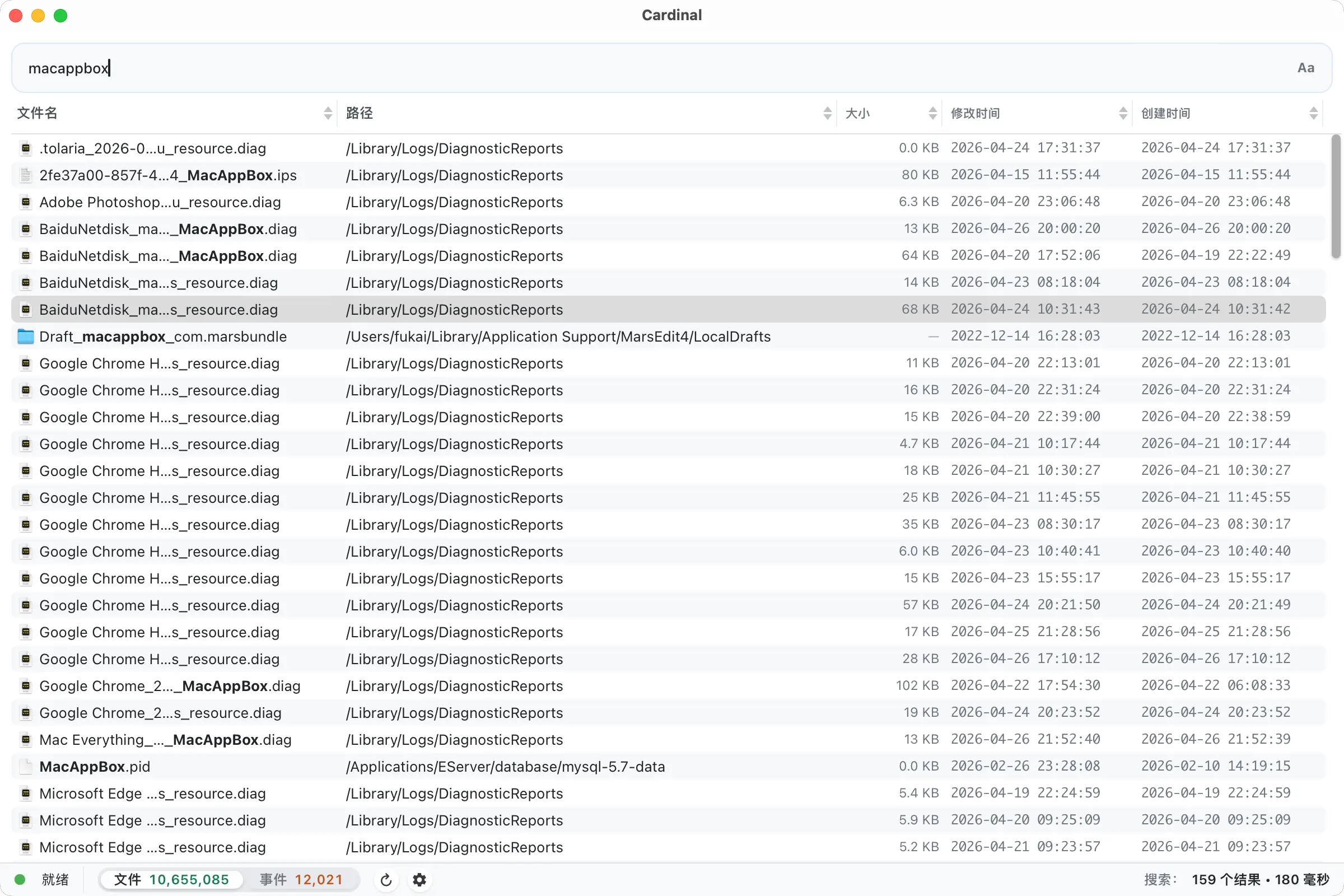This screenshot has height=896, width=1344.
Task: Focus the macappbox search input field
Action: pyautogui.click(x=672, y=68)
